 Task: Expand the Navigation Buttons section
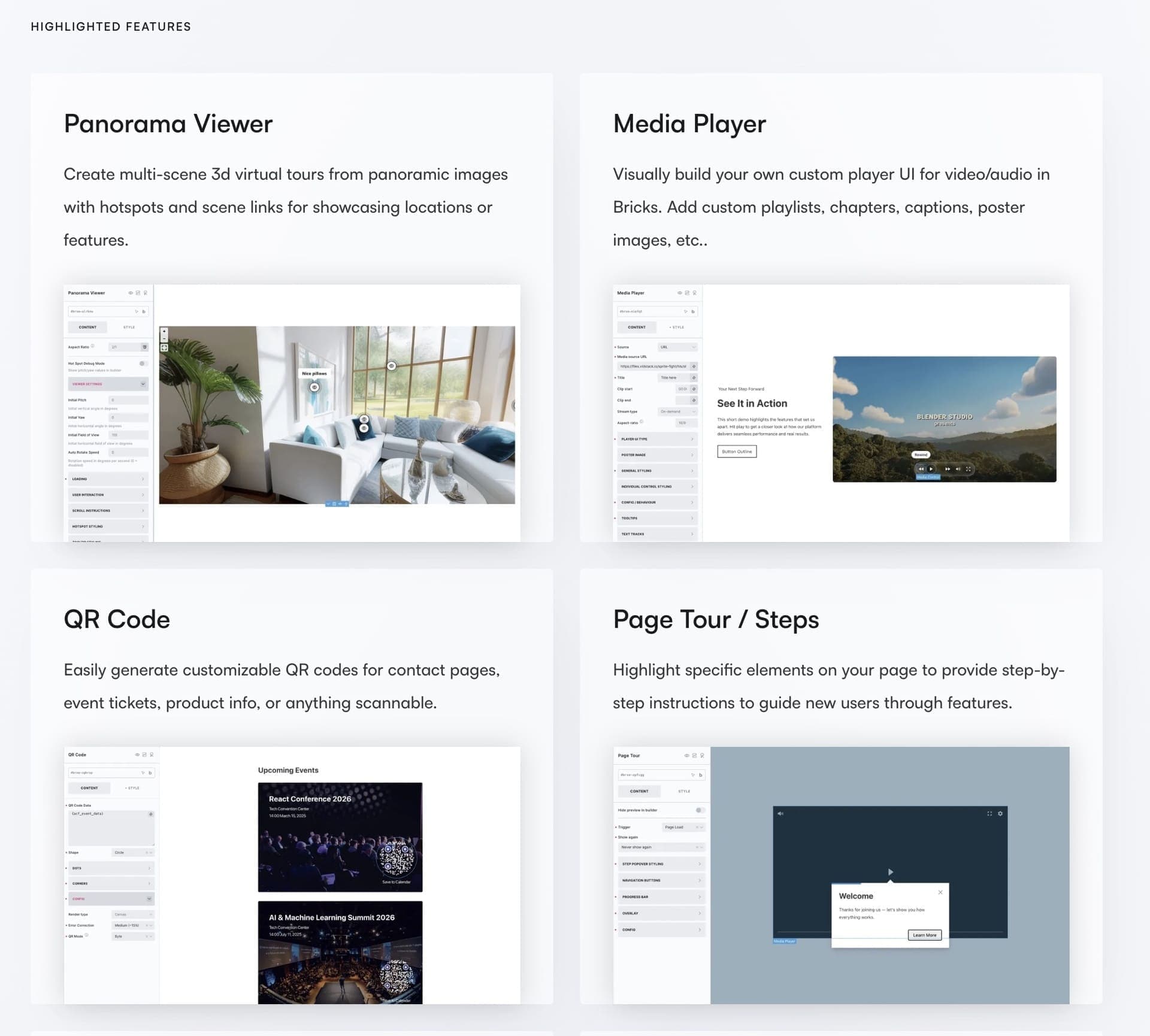pos(662,880)
